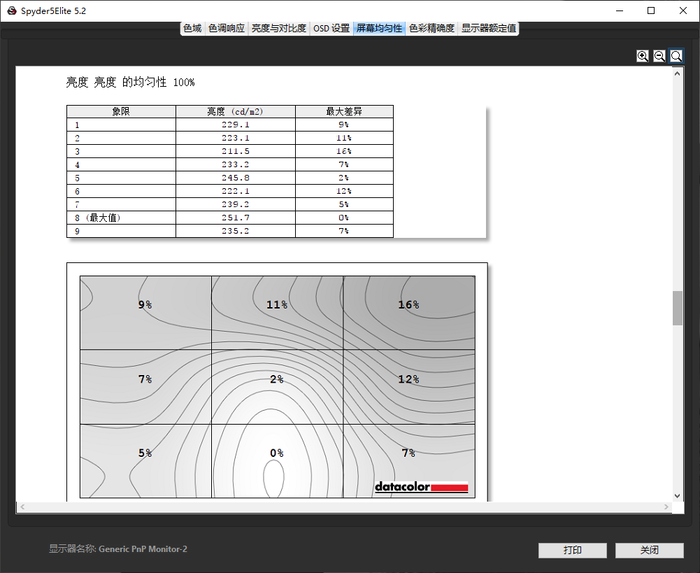Open the 色调响应 tab
Image resolution: width=700 pixels, height=573 pixels.
(227, 28)
